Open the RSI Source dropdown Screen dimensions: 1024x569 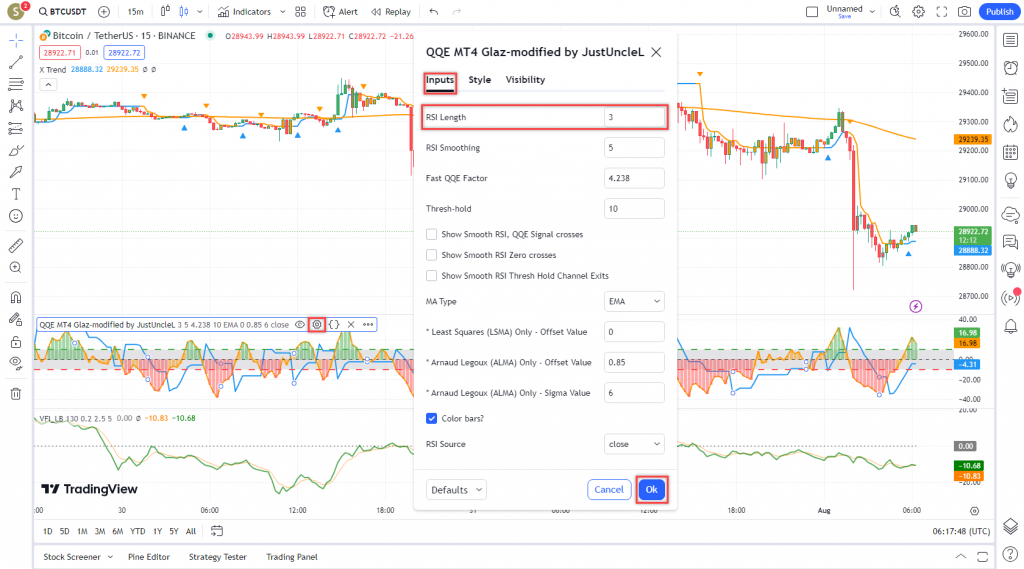click(x=634, y=444)
